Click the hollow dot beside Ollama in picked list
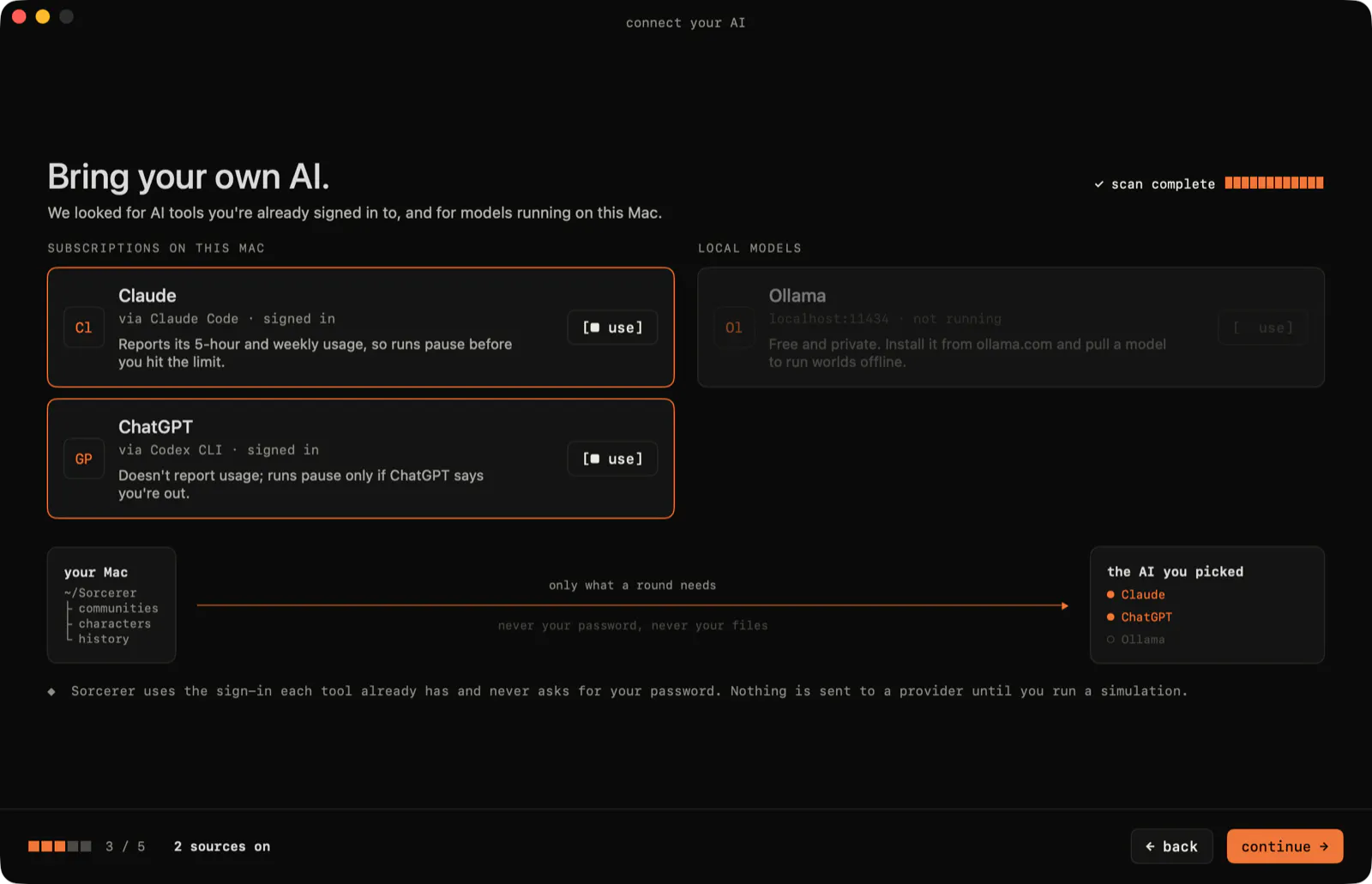The image size is (1372, 884). click(1110, 640)
